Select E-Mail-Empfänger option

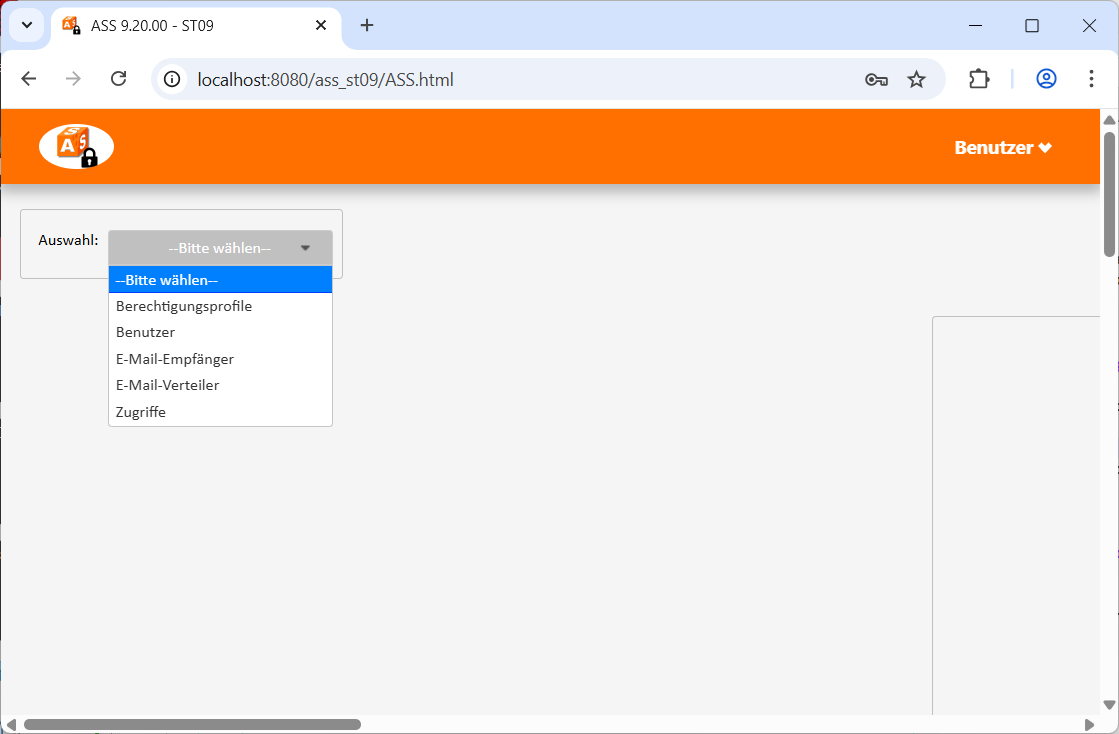(220, 359)
